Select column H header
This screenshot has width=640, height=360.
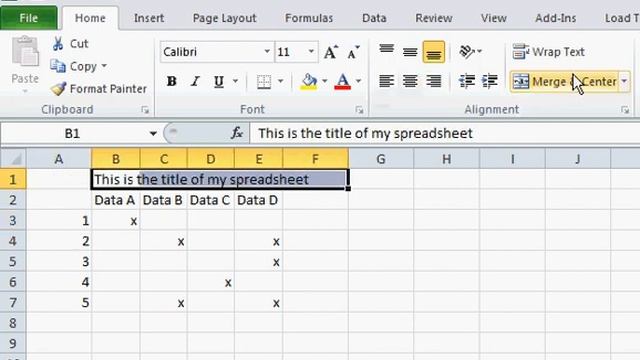447,158
